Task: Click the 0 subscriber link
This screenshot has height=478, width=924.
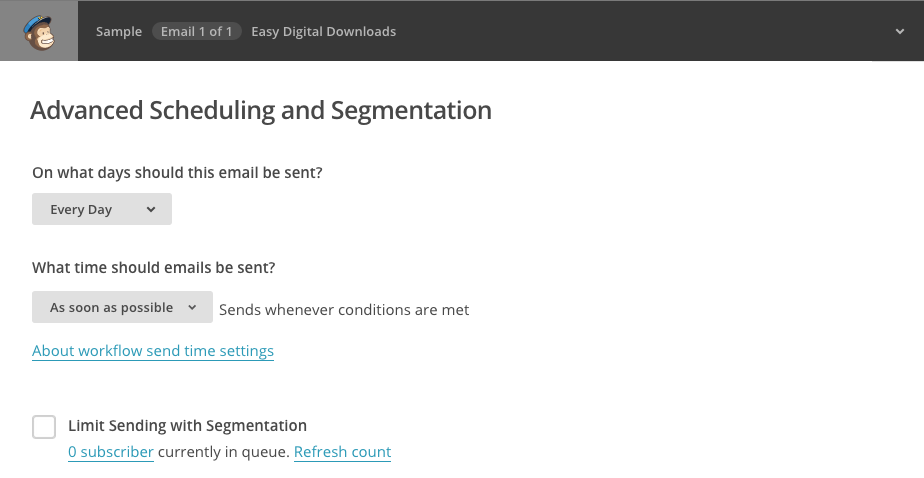Action: [x=111, y=452]
